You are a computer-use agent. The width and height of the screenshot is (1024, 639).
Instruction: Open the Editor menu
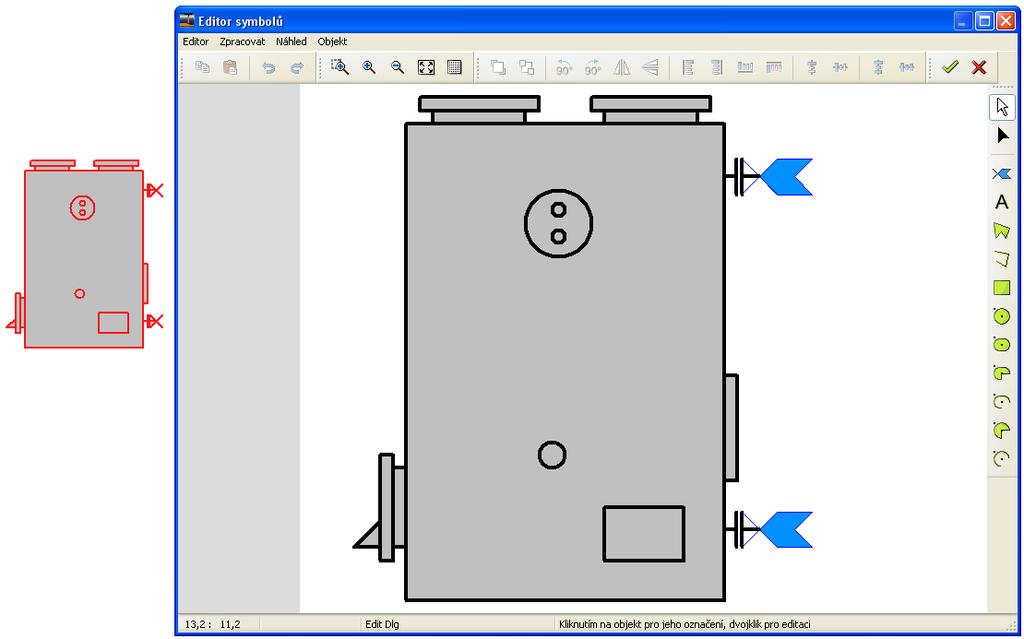195,41
